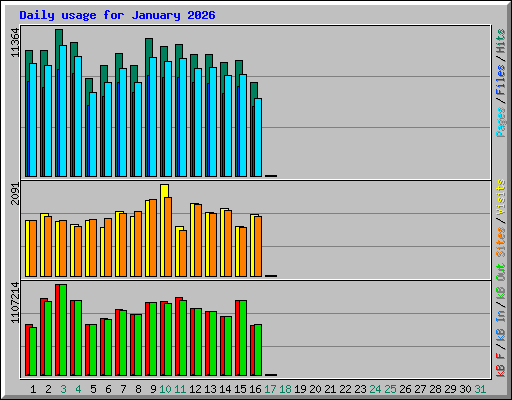Click day 28 on the x-axis
Screen dimensions: 512x400
pyautogui.click(x=435, y=389)
